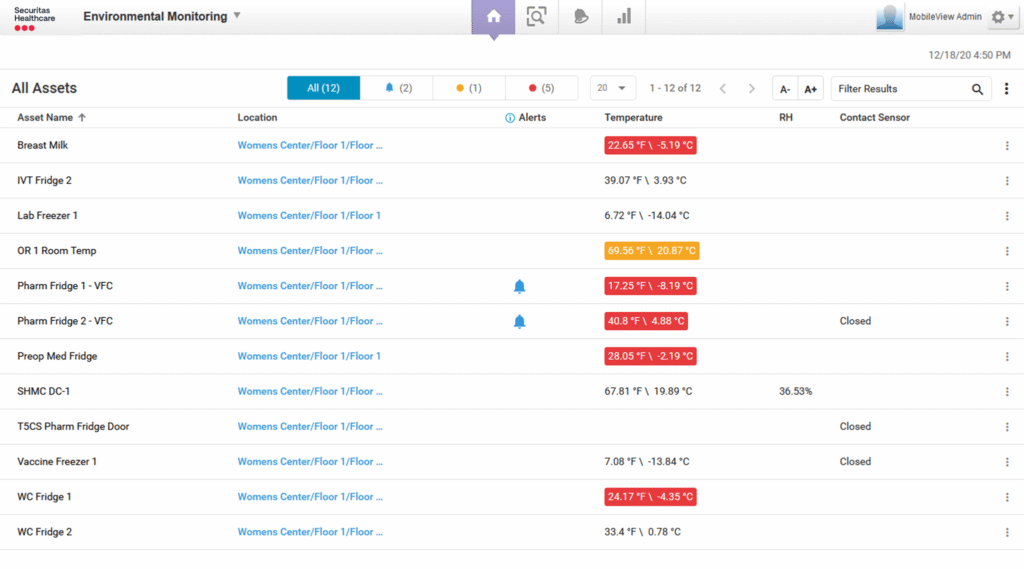Image resolution: width=1024 pixels, height=569 pixels.
Task: Open row options for Breast Milk
Action: pos(1007,146)
